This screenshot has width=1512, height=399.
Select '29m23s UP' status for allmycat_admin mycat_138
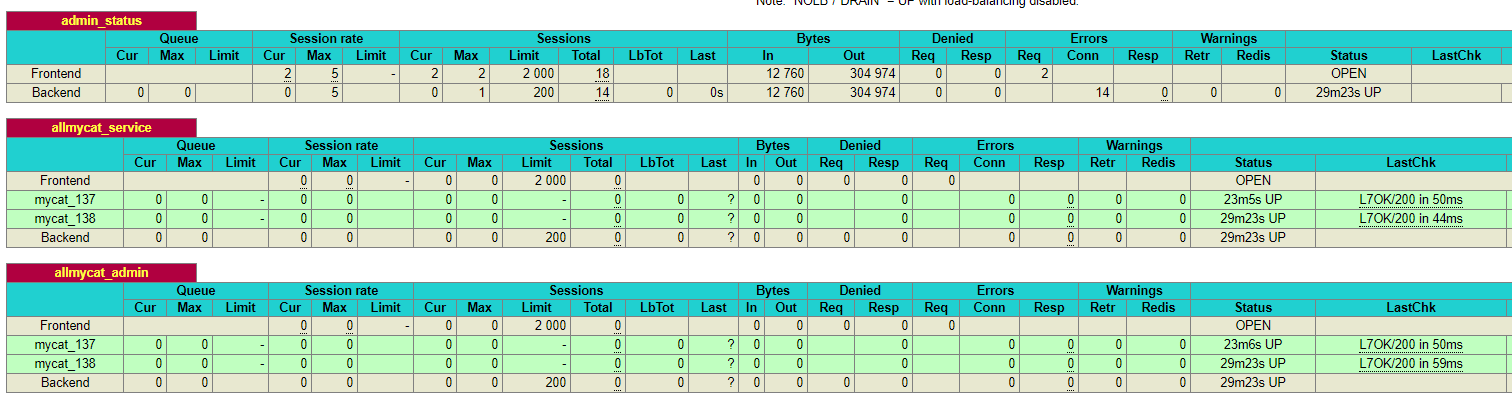click(1253, 364)
